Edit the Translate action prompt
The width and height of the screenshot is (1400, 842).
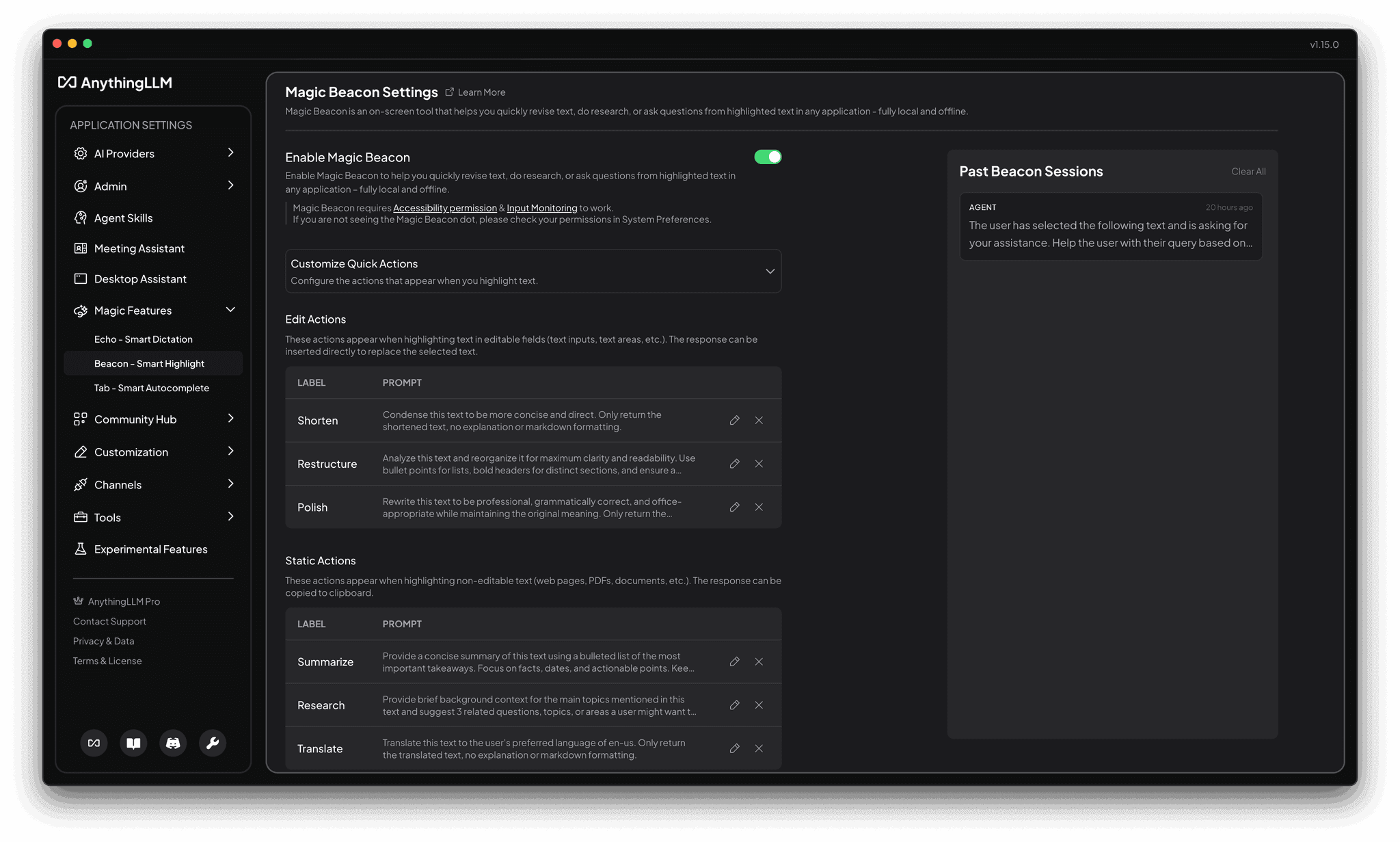pos(735,748)
